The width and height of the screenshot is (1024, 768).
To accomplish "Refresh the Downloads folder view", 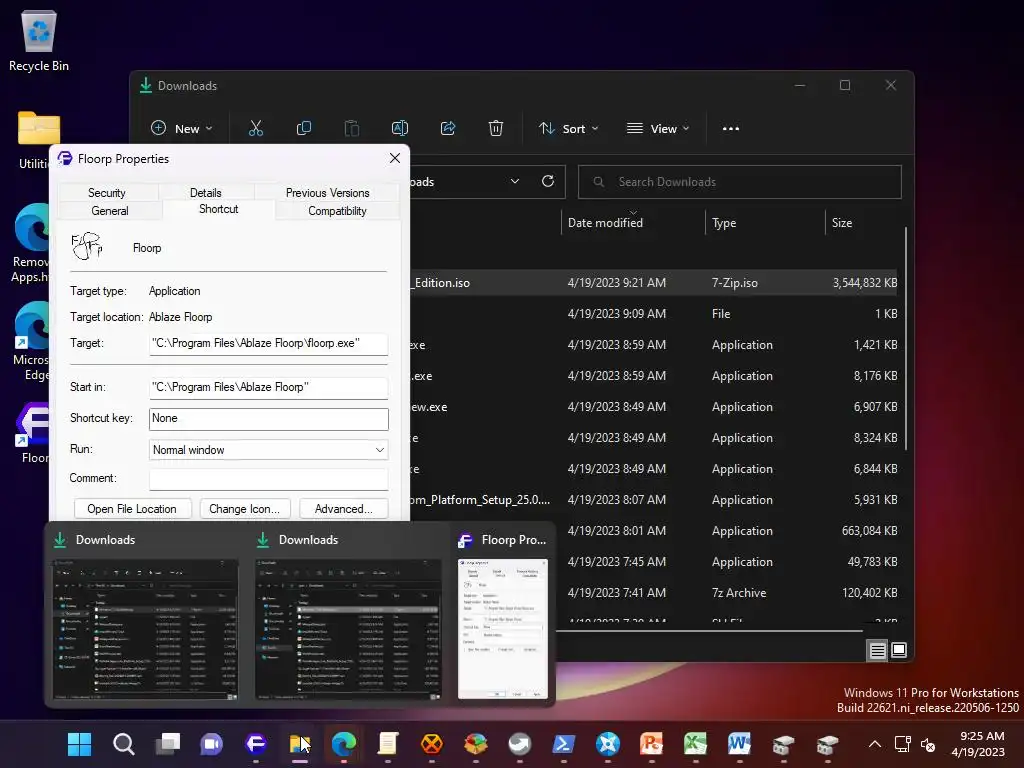I will [548, 182].
